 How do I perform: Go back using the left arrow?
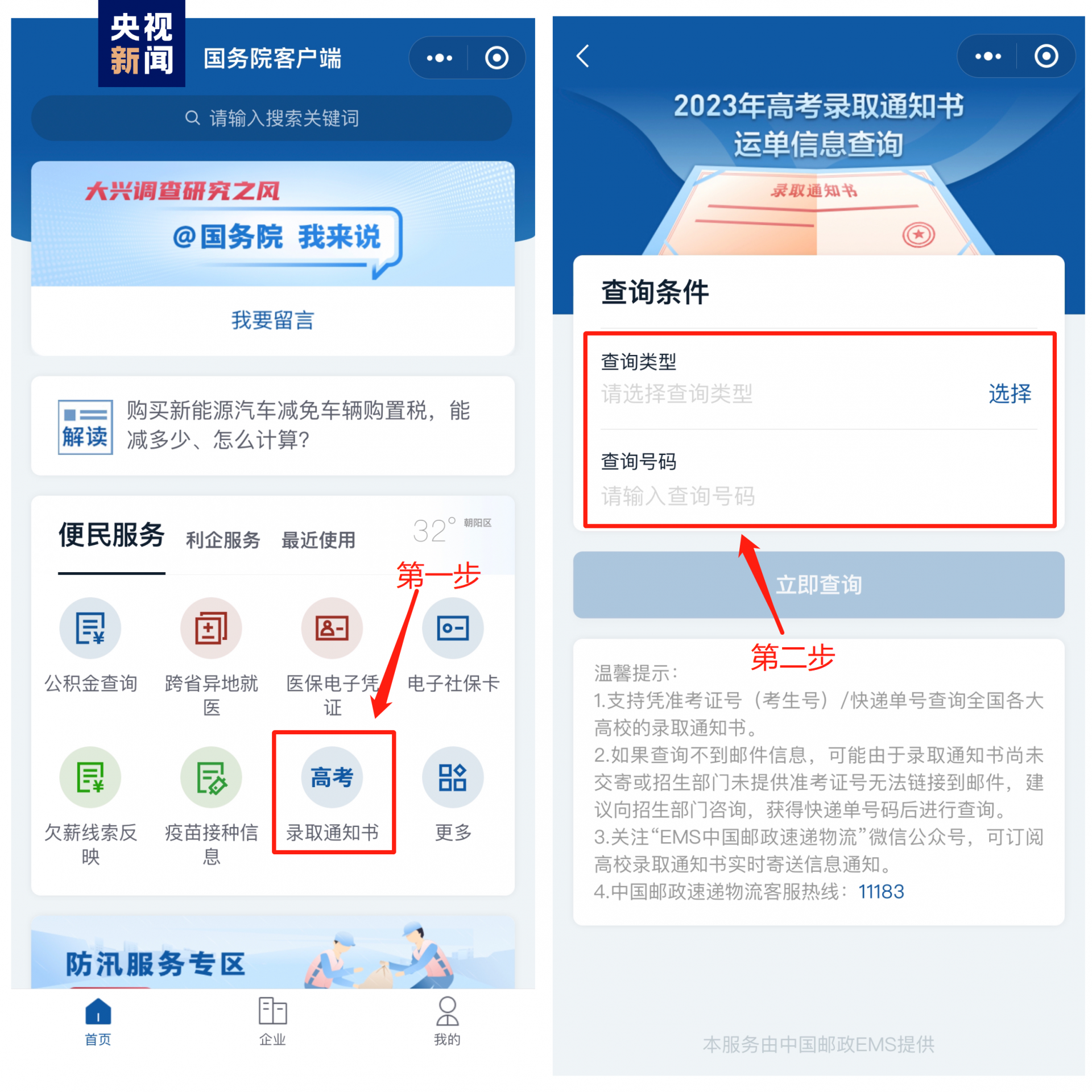[582, 56]
